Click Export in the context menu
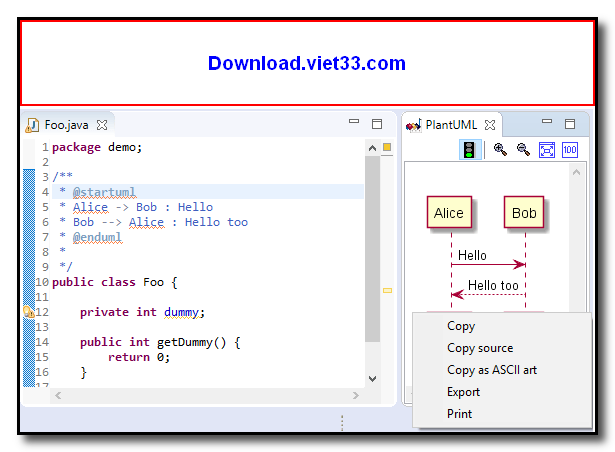This screenshot has height=452, width=615. [x=464, y=392]
